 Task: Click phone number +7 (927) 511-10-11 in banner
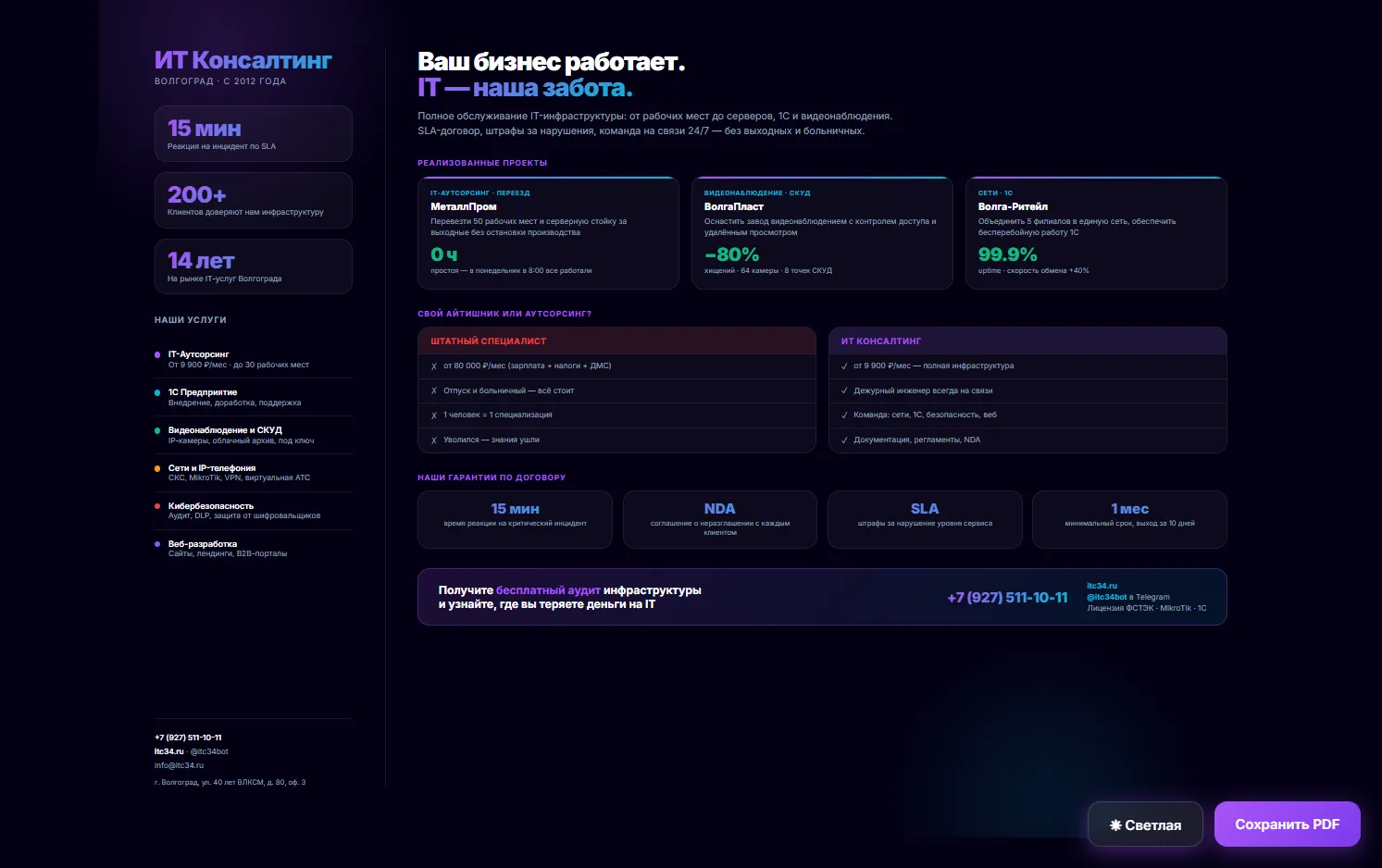coord(1007,598)
